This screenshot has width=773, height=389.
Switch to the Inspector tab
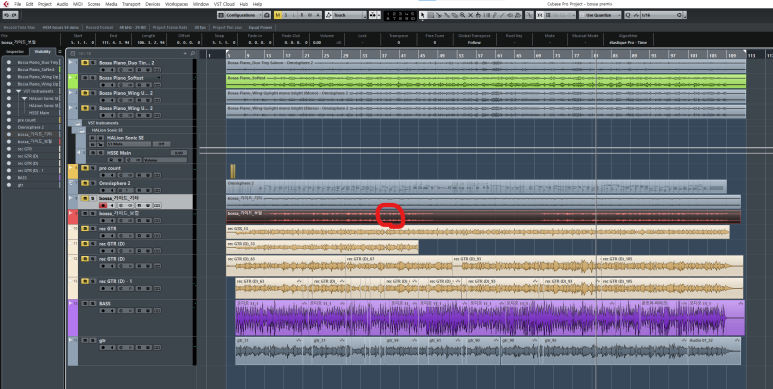click(15, 52)
